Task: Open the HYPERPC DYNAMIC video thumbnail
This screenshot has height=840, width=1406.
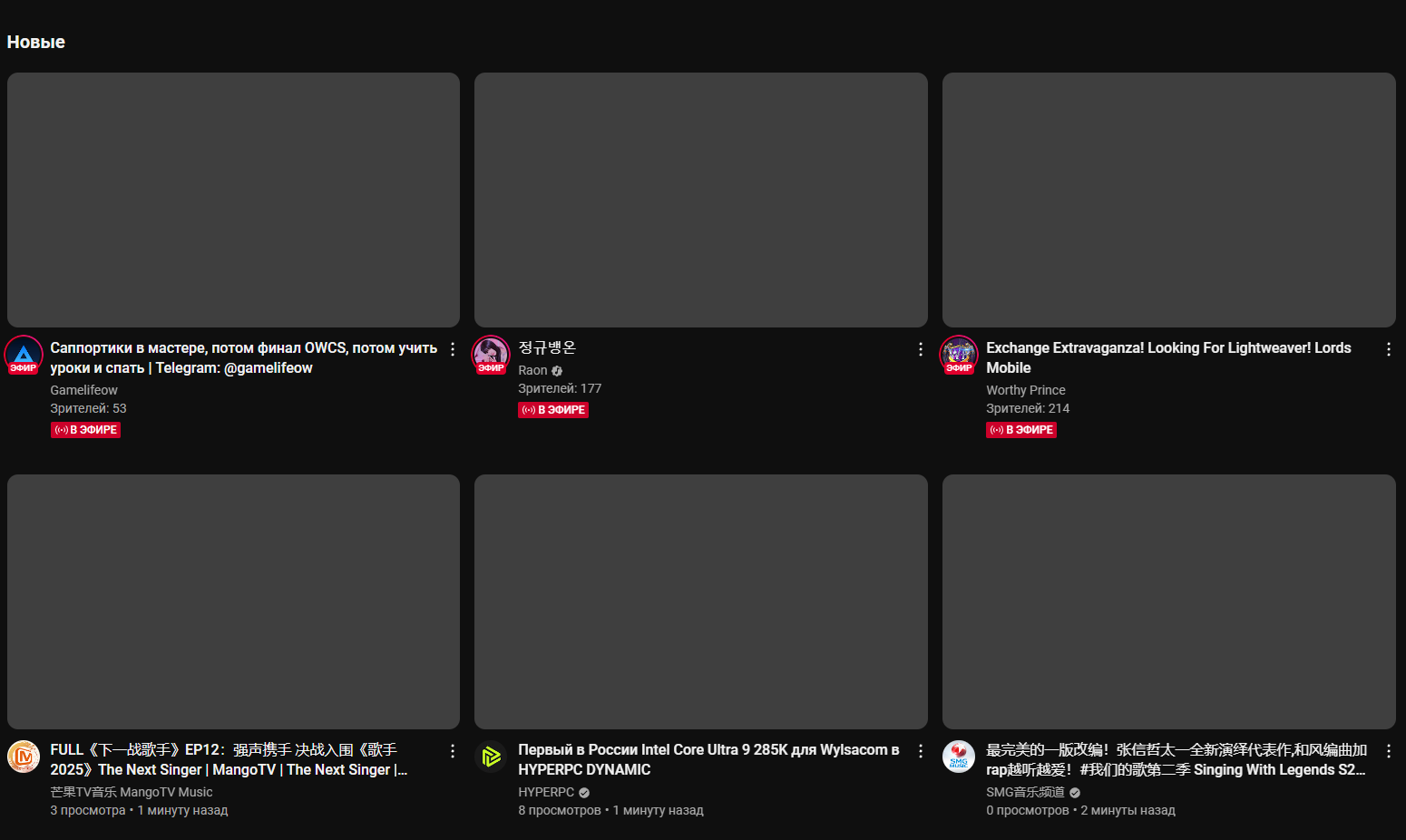Action: (x=701, y=601)
